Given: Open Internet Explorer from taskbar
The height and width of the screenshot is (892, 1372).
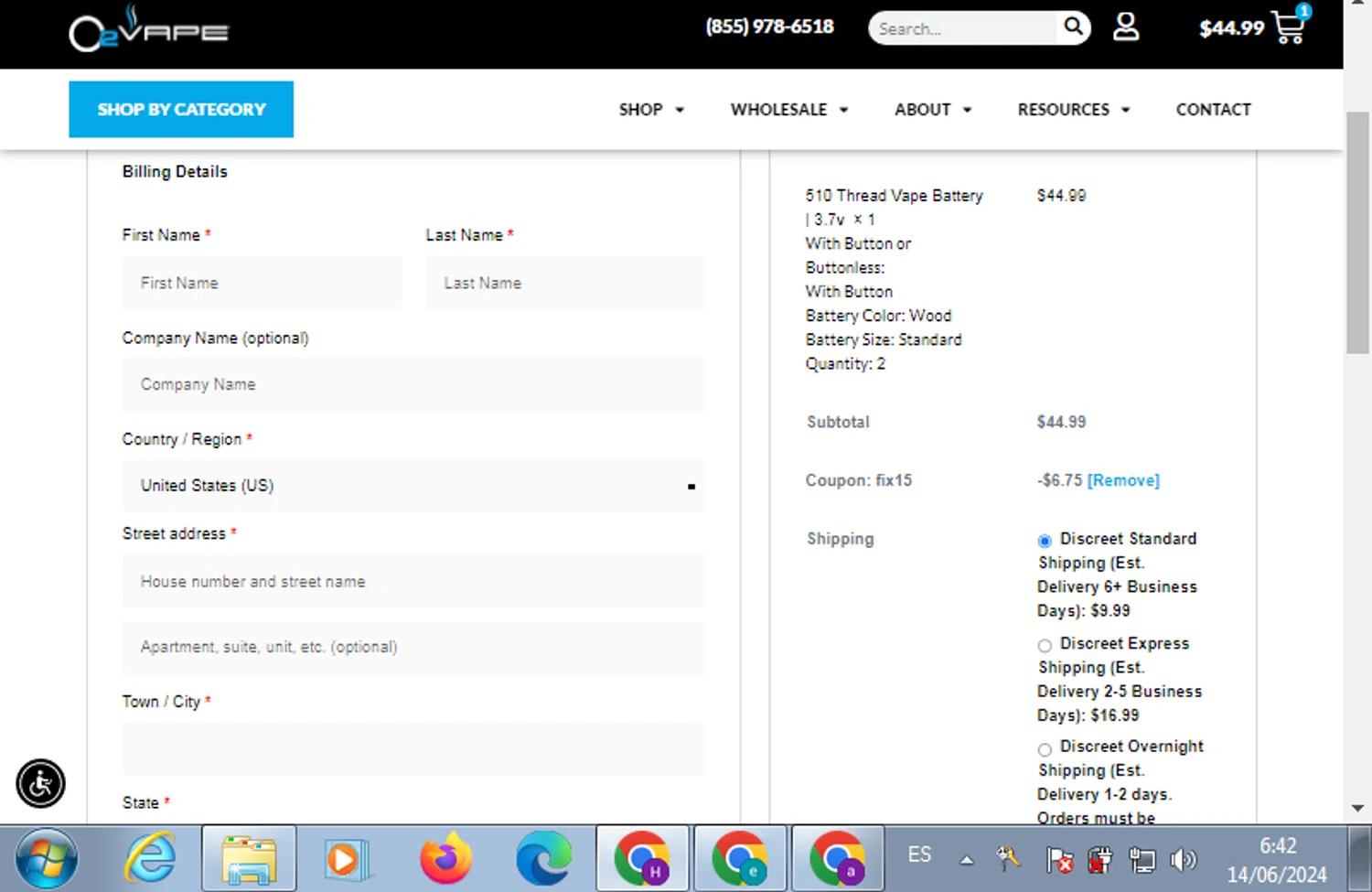Looking at the screenshot, I should pos(150,859).
